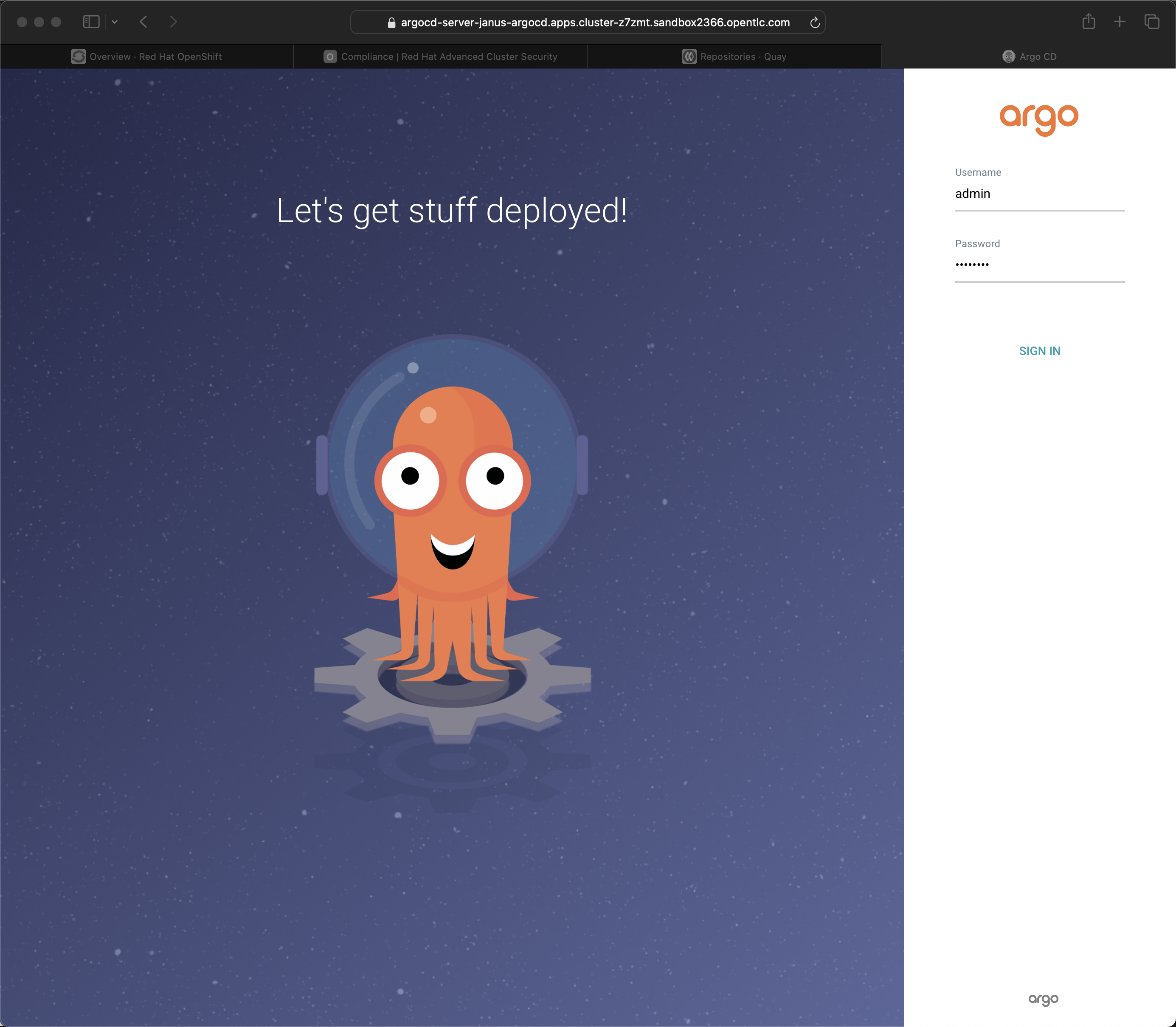Screen dimensions: 1176x1027
Task: Open the Share icon in toolbar
Action: tap(1089, 22)
